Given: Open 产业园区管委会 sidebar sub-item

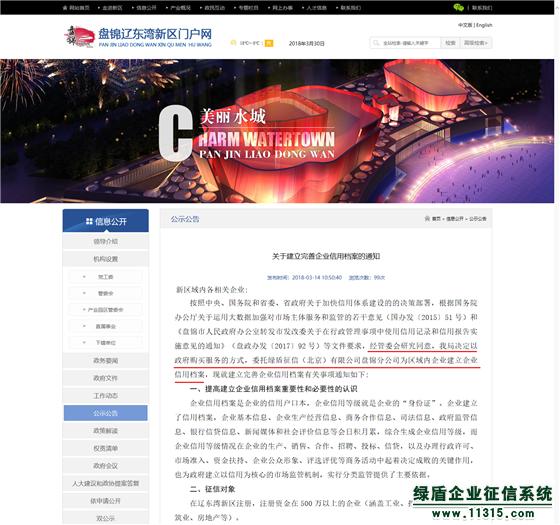Looking at the screenshot, I should point(106,310).
